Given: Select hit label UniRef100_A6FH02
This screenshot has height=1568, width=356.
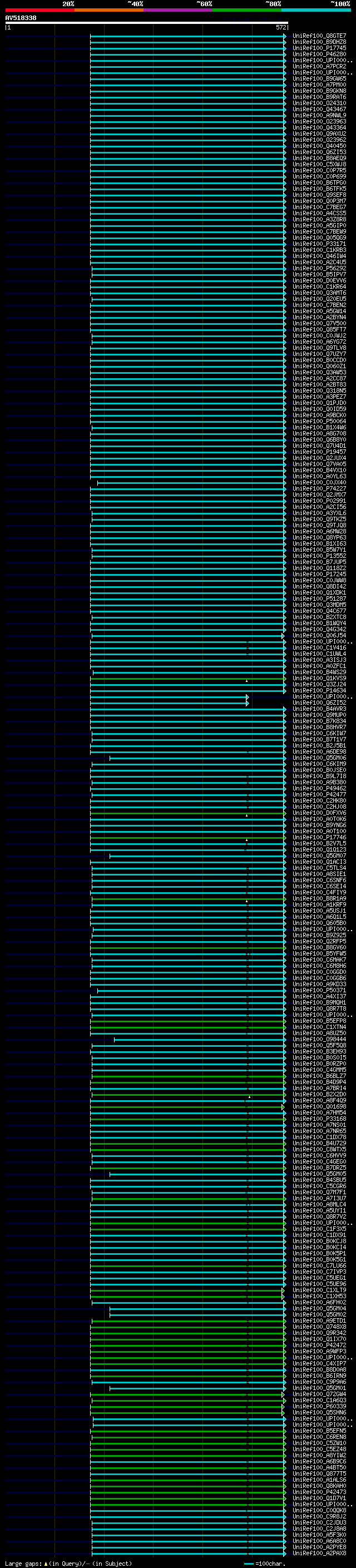Looking at the screenshot, I should pyautogui.click(x=319, y=1302).
